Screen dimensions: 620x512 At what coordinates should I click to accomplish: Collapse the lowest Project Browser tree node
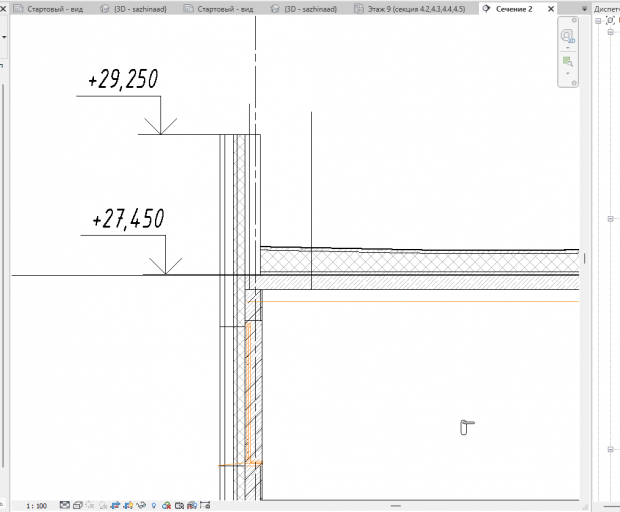point(610,449)
